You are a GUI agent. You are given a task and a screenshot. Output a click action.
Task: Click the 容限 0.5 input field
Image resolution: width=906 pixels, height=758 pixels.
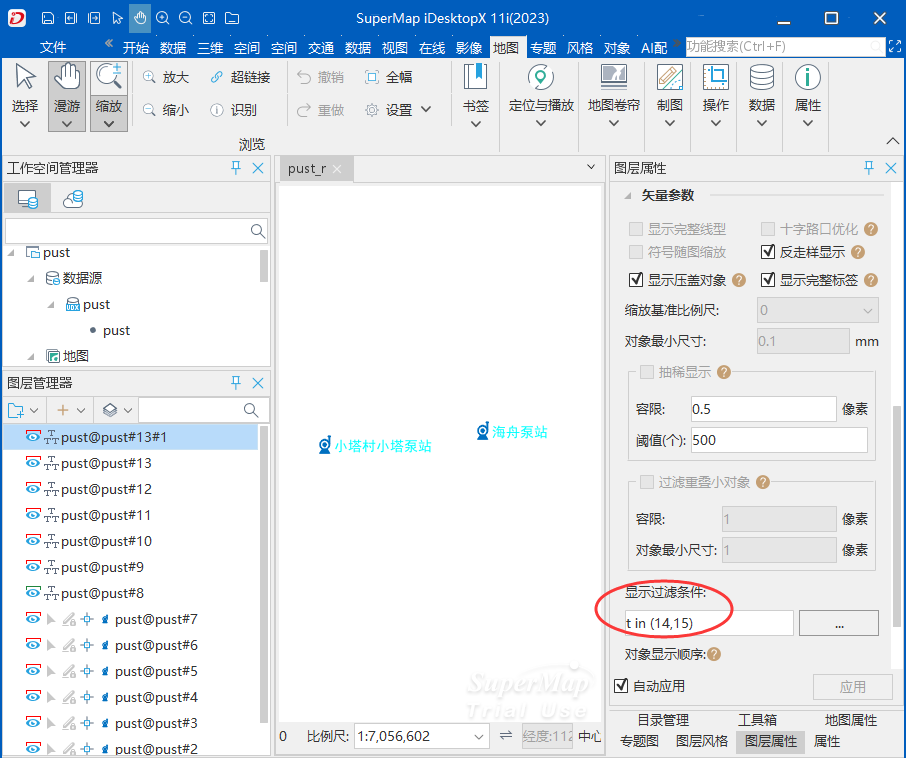pos(763,409)
